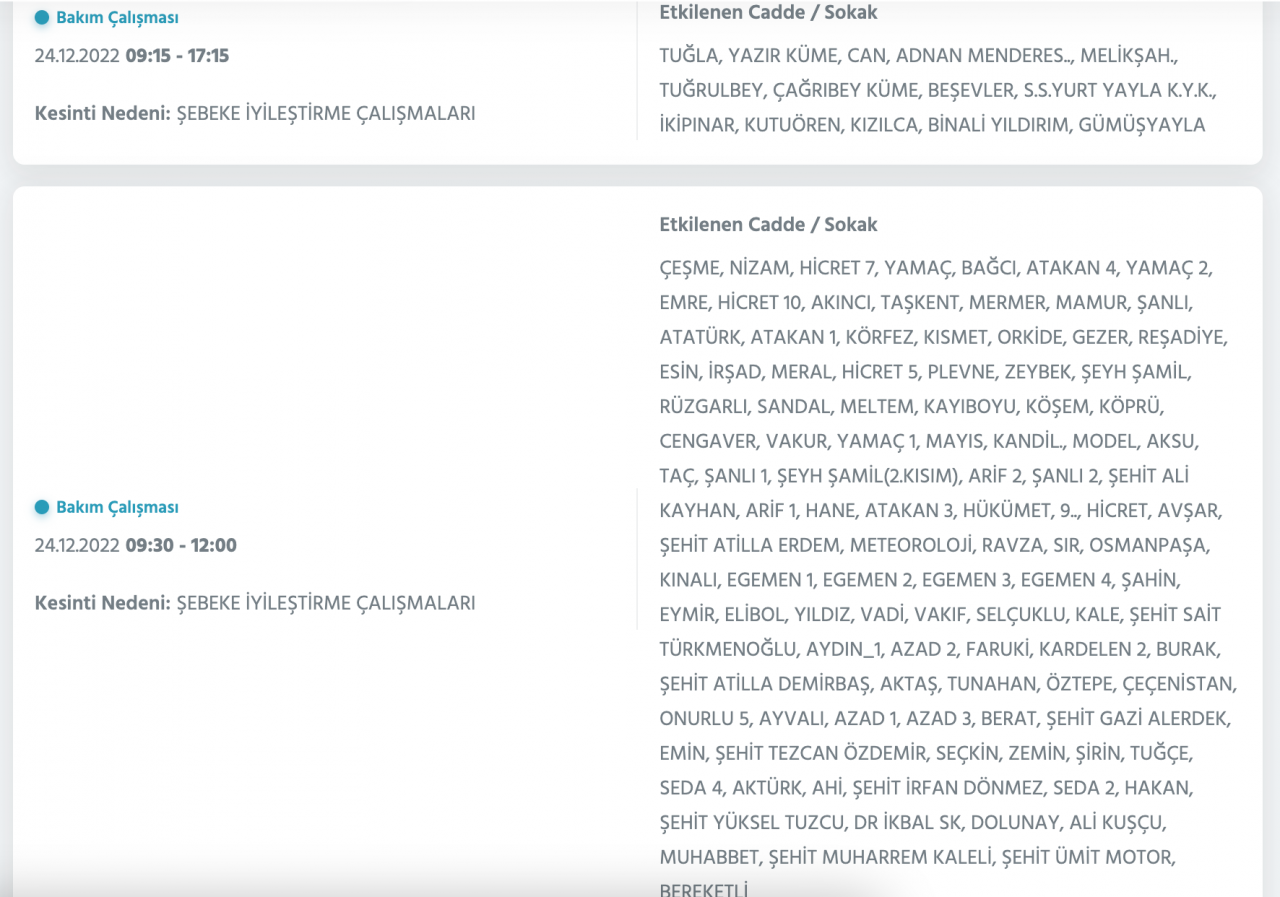Image resolution: width=1280 pixels, height=897 pixels.
Task: Click the partially visible BEREKETLİ entry
Action: pyautogui.click(x=704, y=890)
